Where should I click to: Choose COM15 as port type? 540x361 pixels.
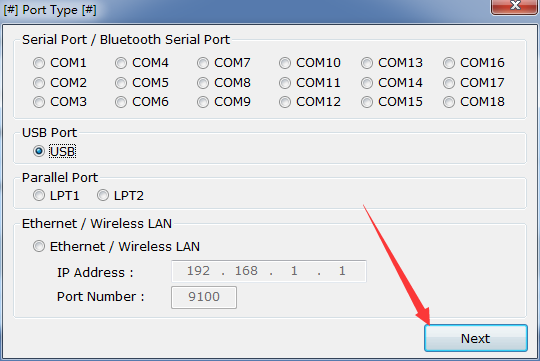[x=367, y=102]
